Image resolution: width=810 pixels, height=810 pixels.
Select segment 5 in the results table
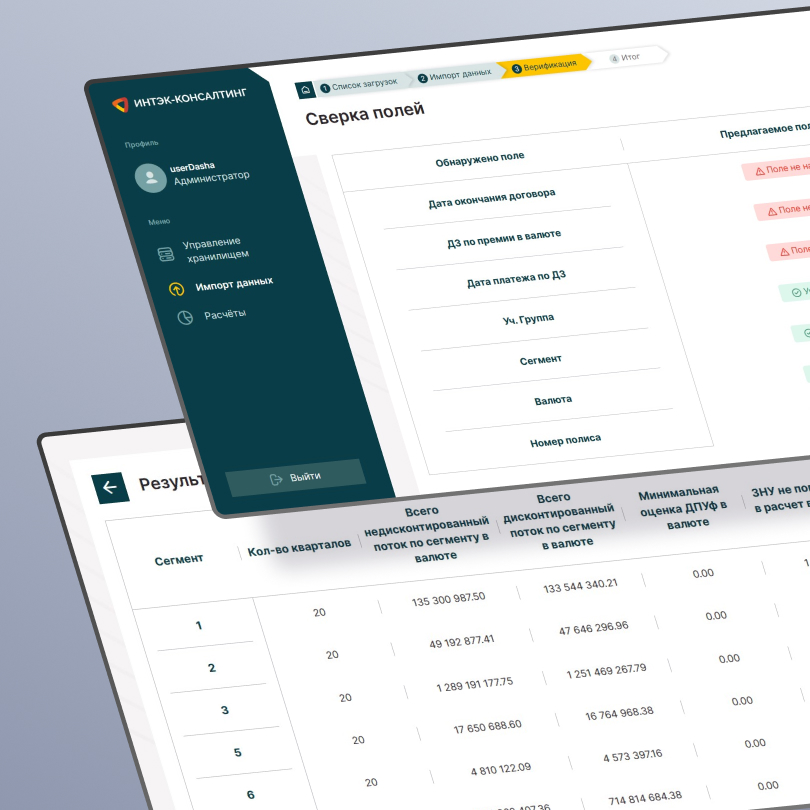click(238, 753)
